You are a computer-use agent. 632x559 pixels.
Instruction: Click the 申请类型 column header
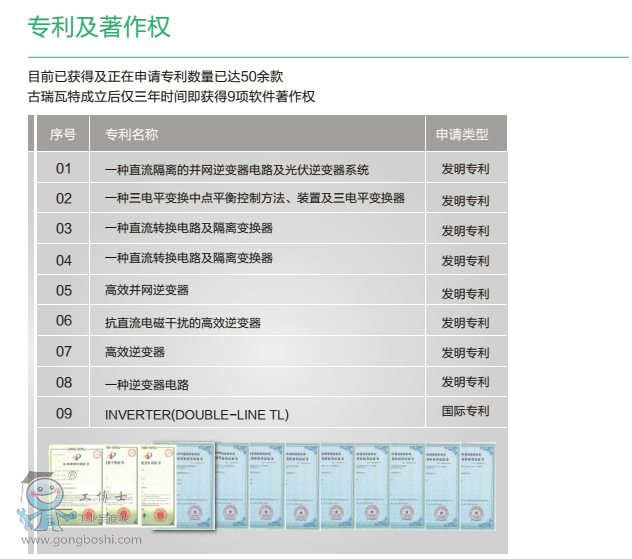pos(462,134)
